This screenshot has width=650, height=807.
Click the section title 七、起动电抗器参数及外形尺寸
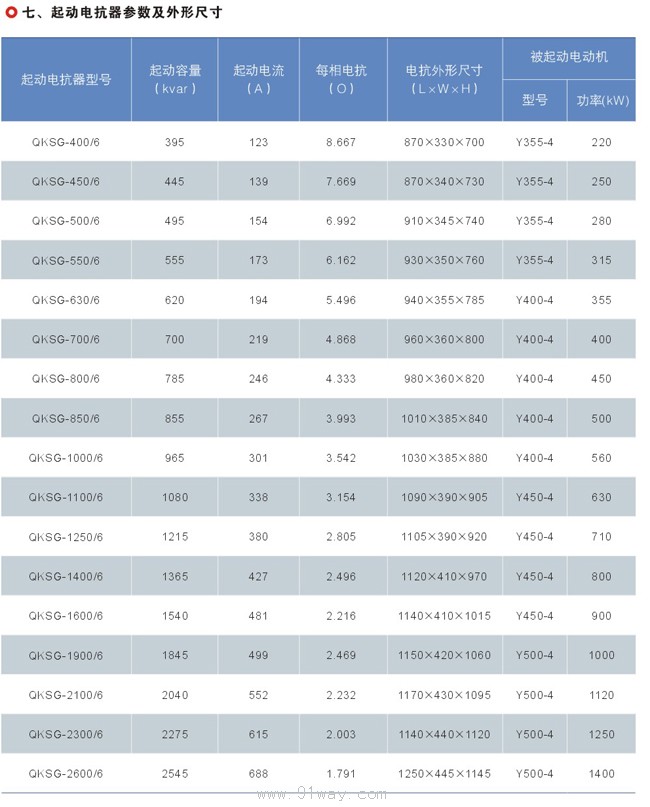tap(123, 14)
